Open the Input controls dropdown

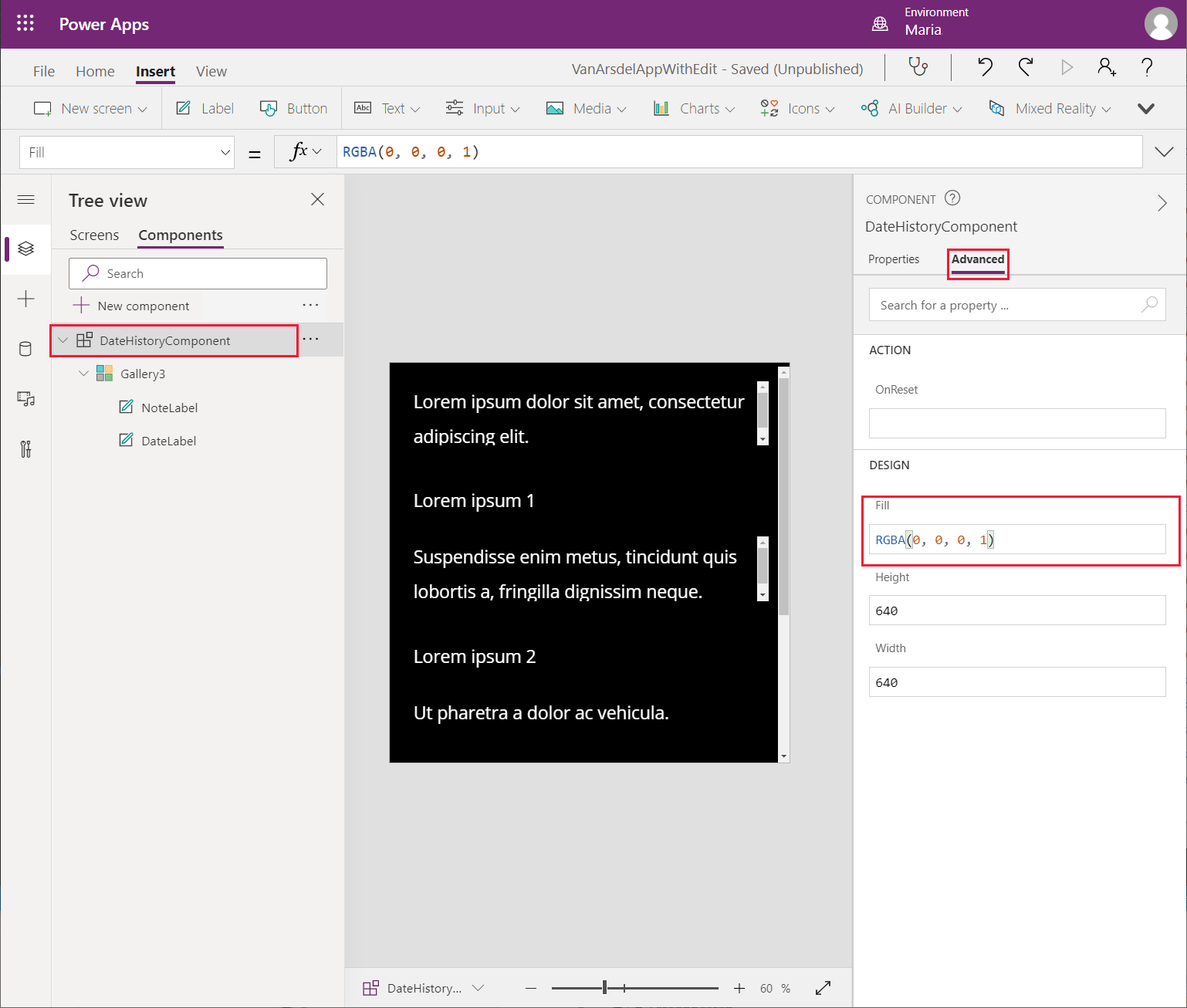pyautogui.click(x=482, y=108)
